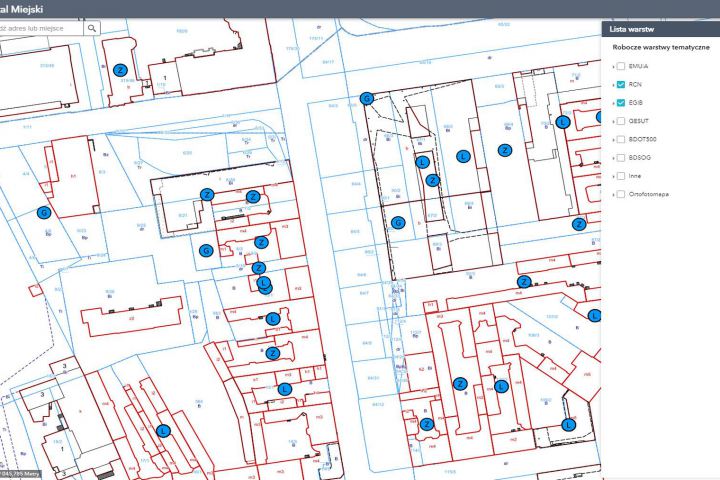Expand the GESUT layer group

pos(613,122)
